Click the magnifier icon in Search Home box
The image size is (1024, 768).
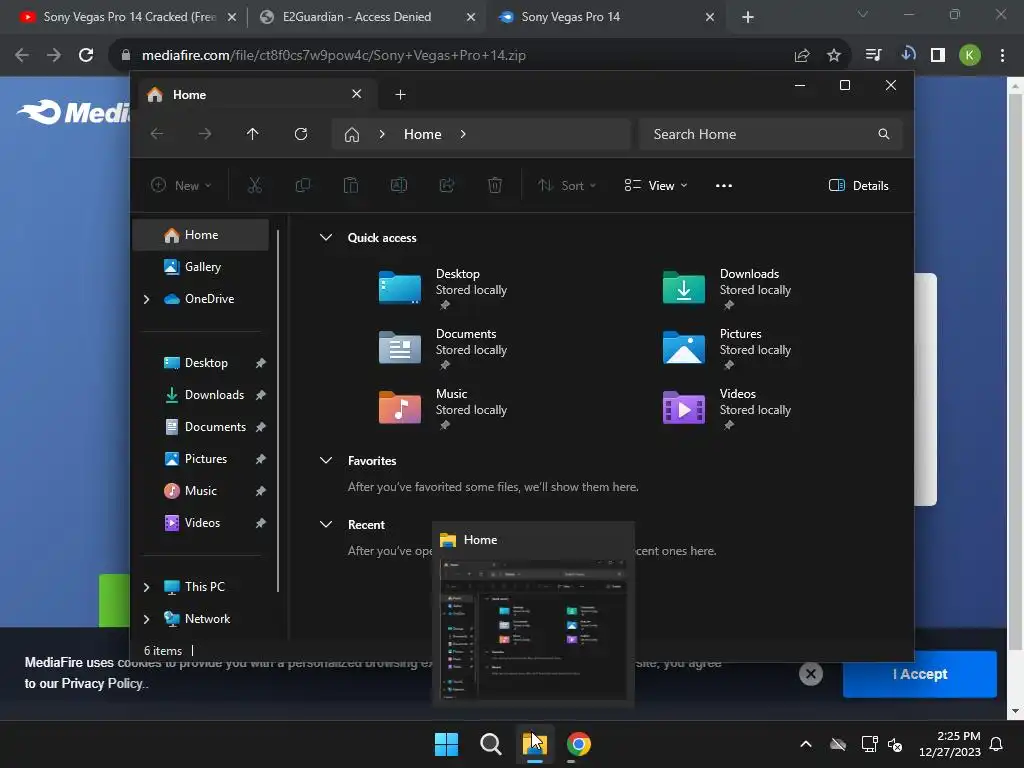click(884, 134)
